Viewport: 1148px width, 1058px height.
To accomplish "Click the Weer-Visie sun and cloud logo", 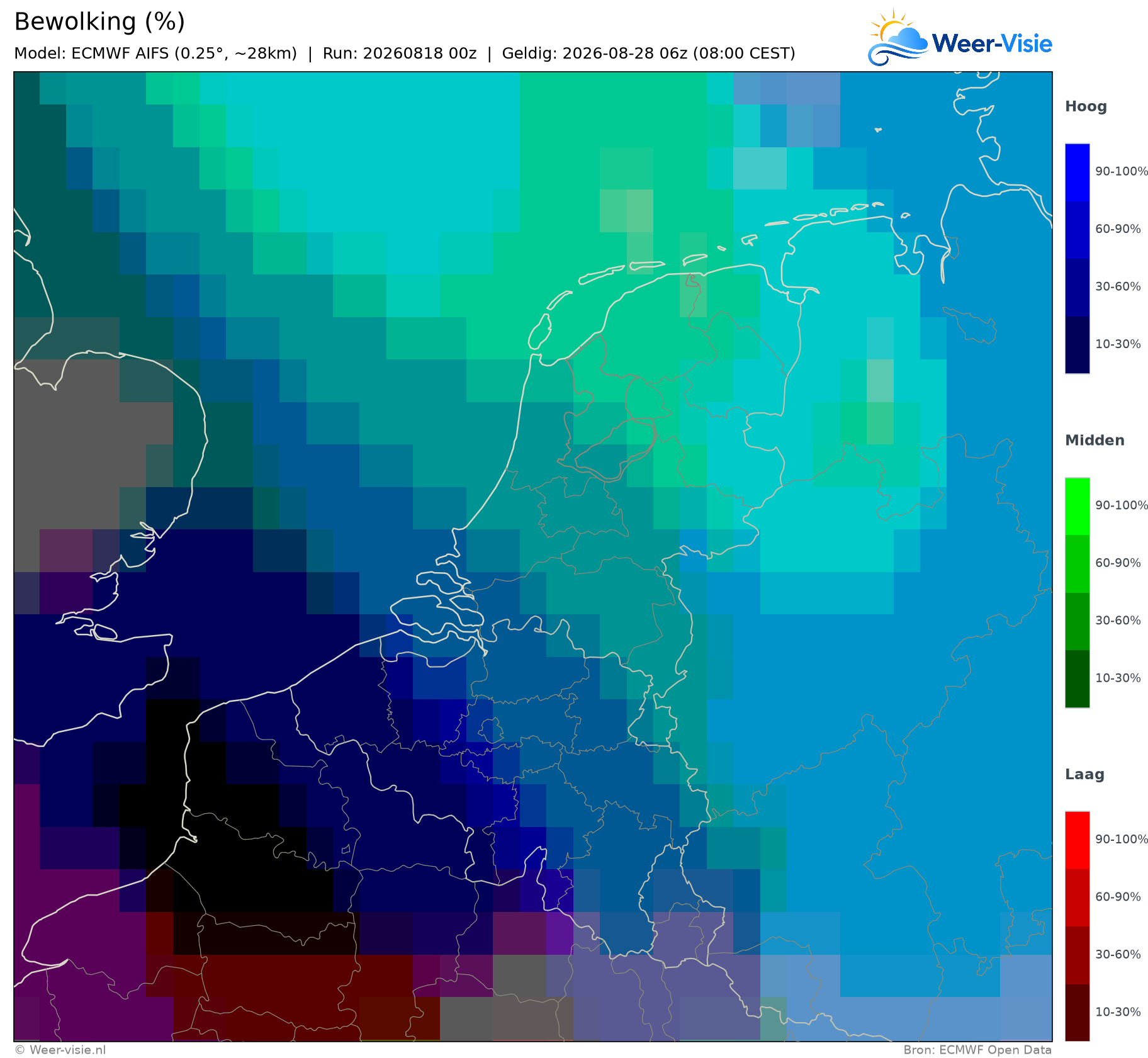I will [x=898, y=37].
